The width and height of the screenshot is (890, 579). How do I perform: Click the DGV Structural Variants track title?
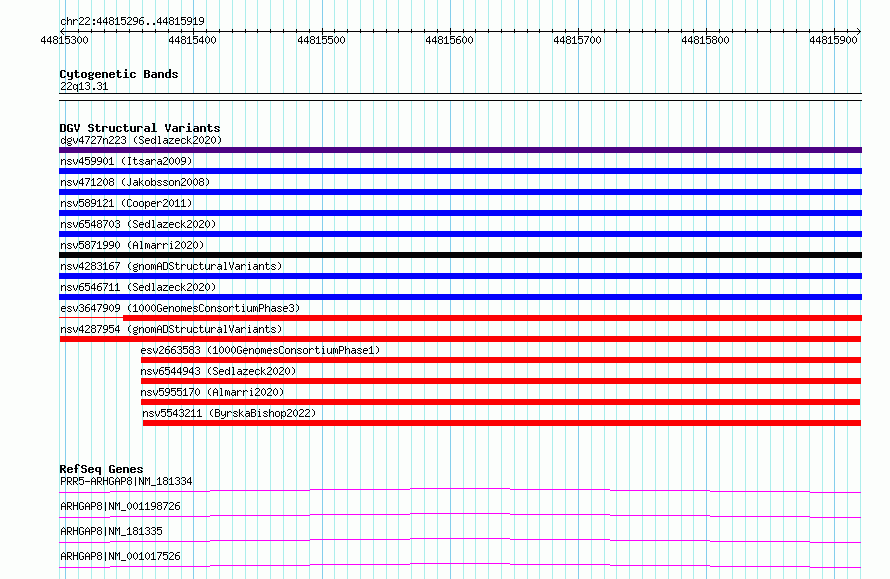140,128
